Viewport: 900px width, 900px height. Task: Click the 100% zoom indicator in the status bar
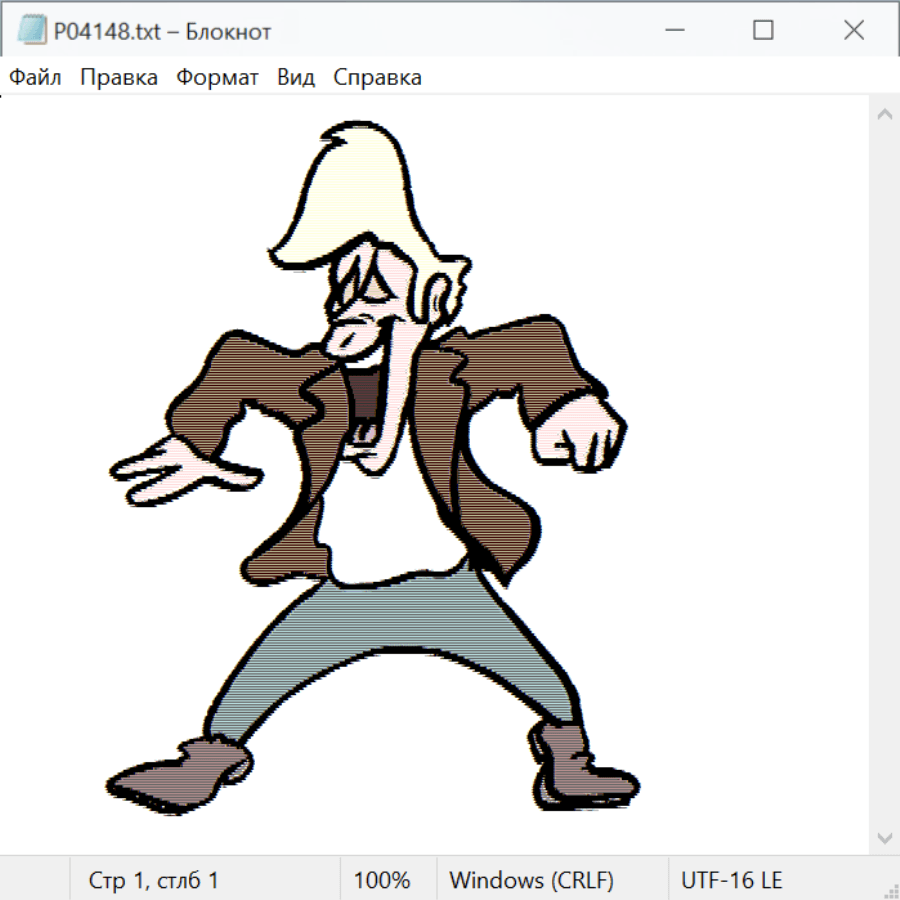point(382,880)
